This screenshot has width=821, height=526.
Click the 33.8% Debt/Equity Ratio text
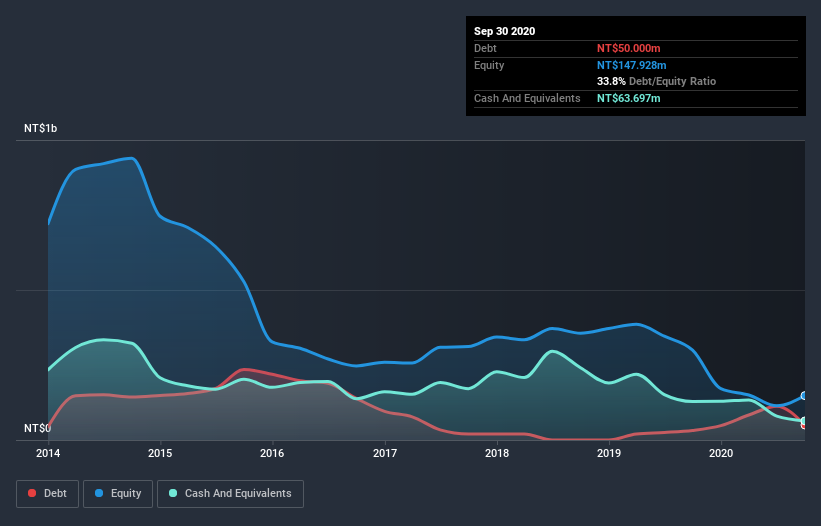pos(656,81)
